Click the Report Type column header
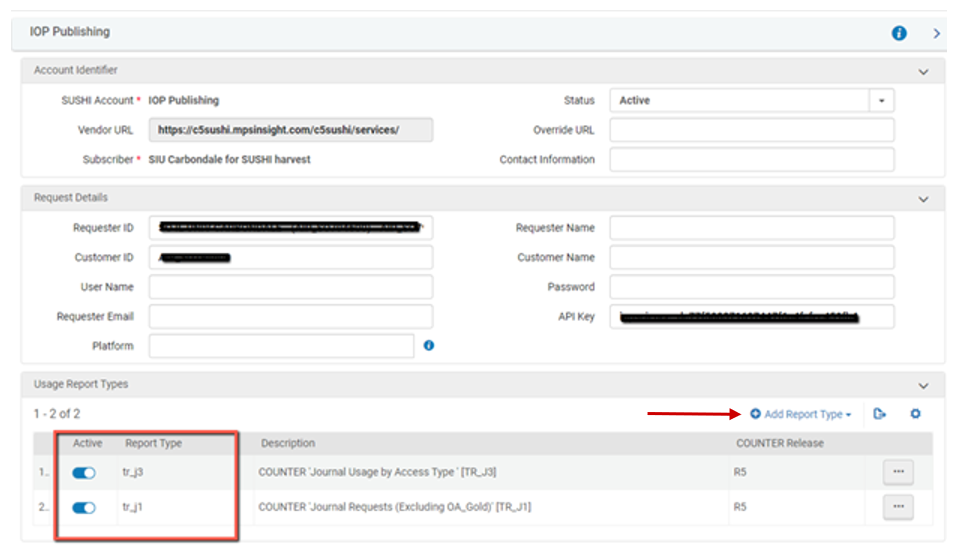Image resolution: width=958 pixels, height=558 pixels. click(153, 443)
